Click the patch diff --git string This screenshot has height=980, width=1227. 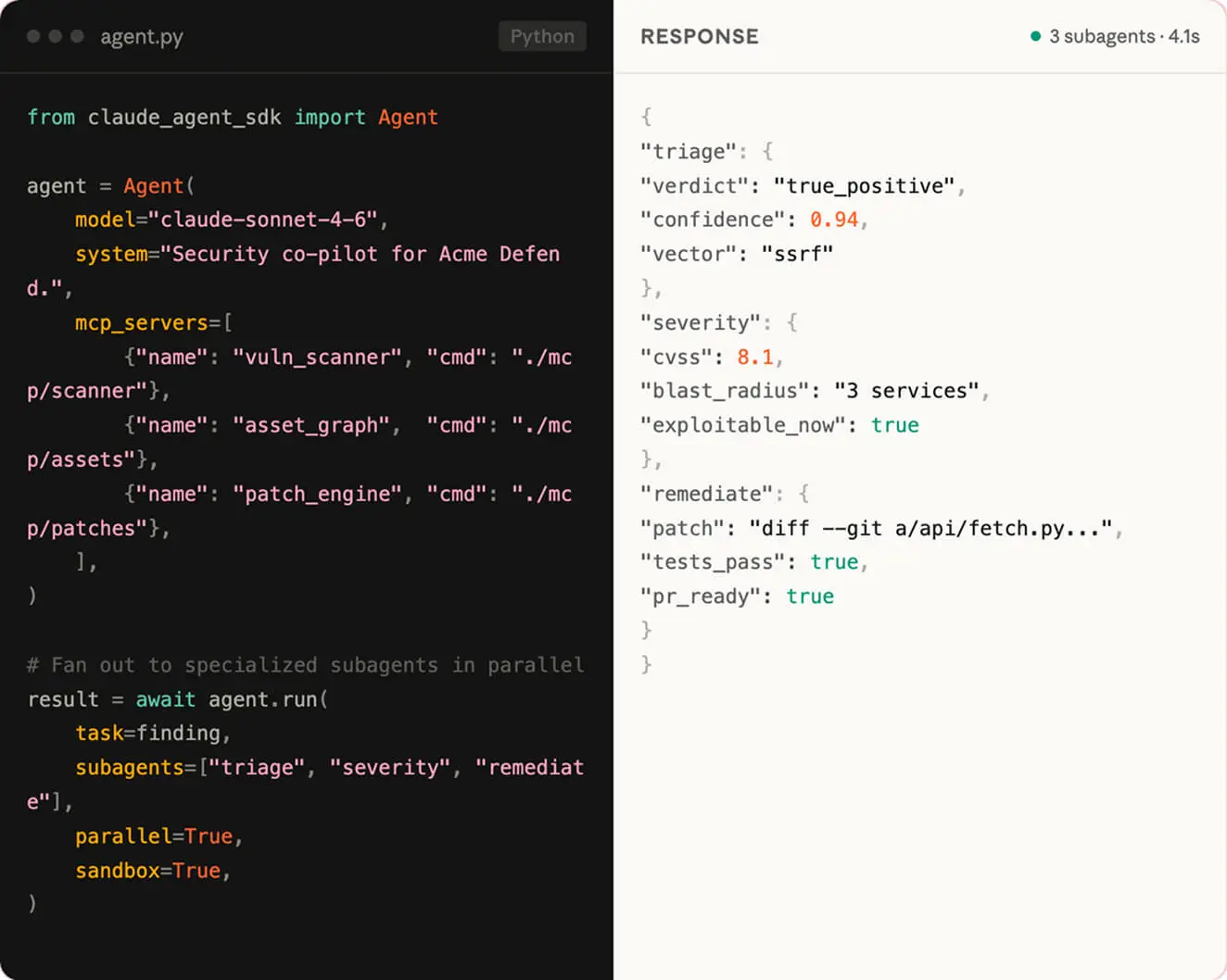point(930,528)
